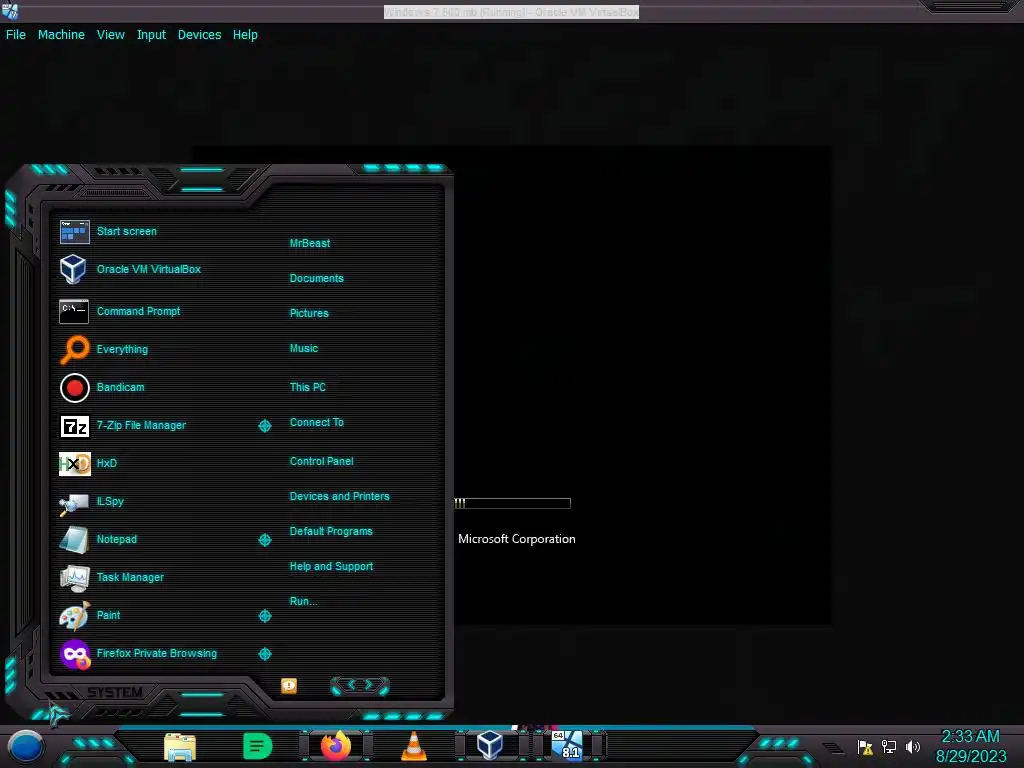Open the green notes app on taskbar
Image resolution: width=1024 pixels, height=768 pixels.
tap(257, 746)
